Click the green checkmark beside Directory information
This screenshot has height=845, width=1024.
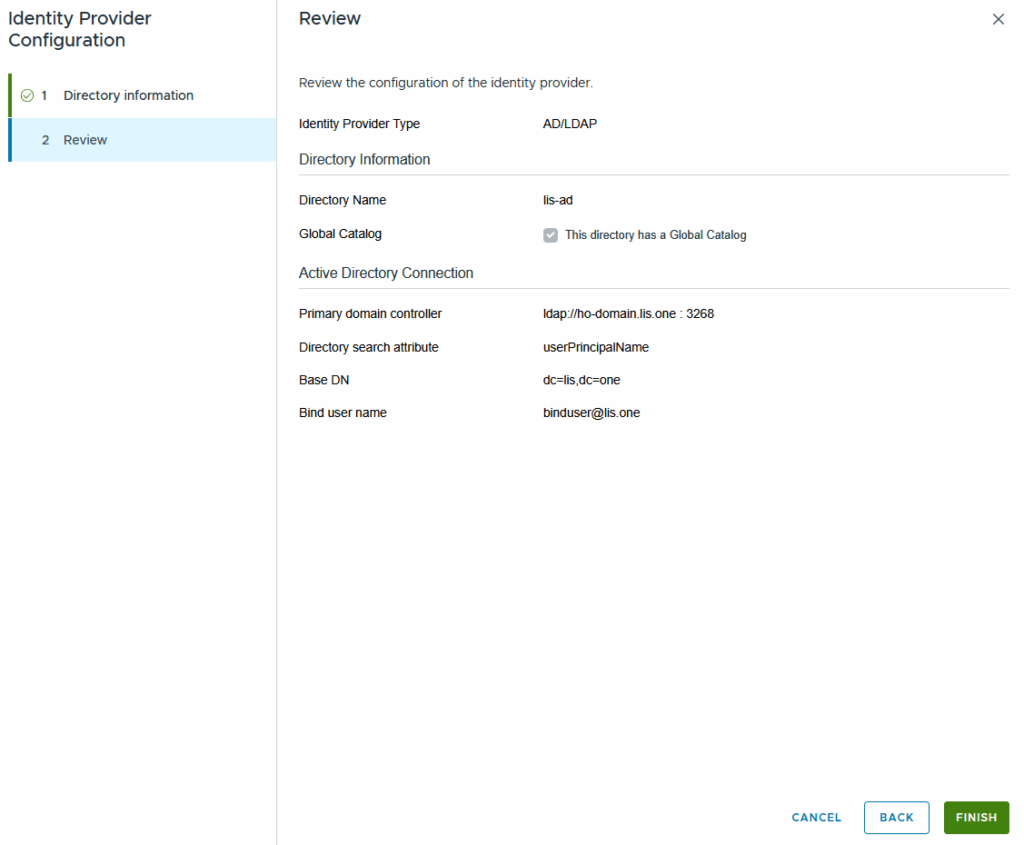point(27,96)
